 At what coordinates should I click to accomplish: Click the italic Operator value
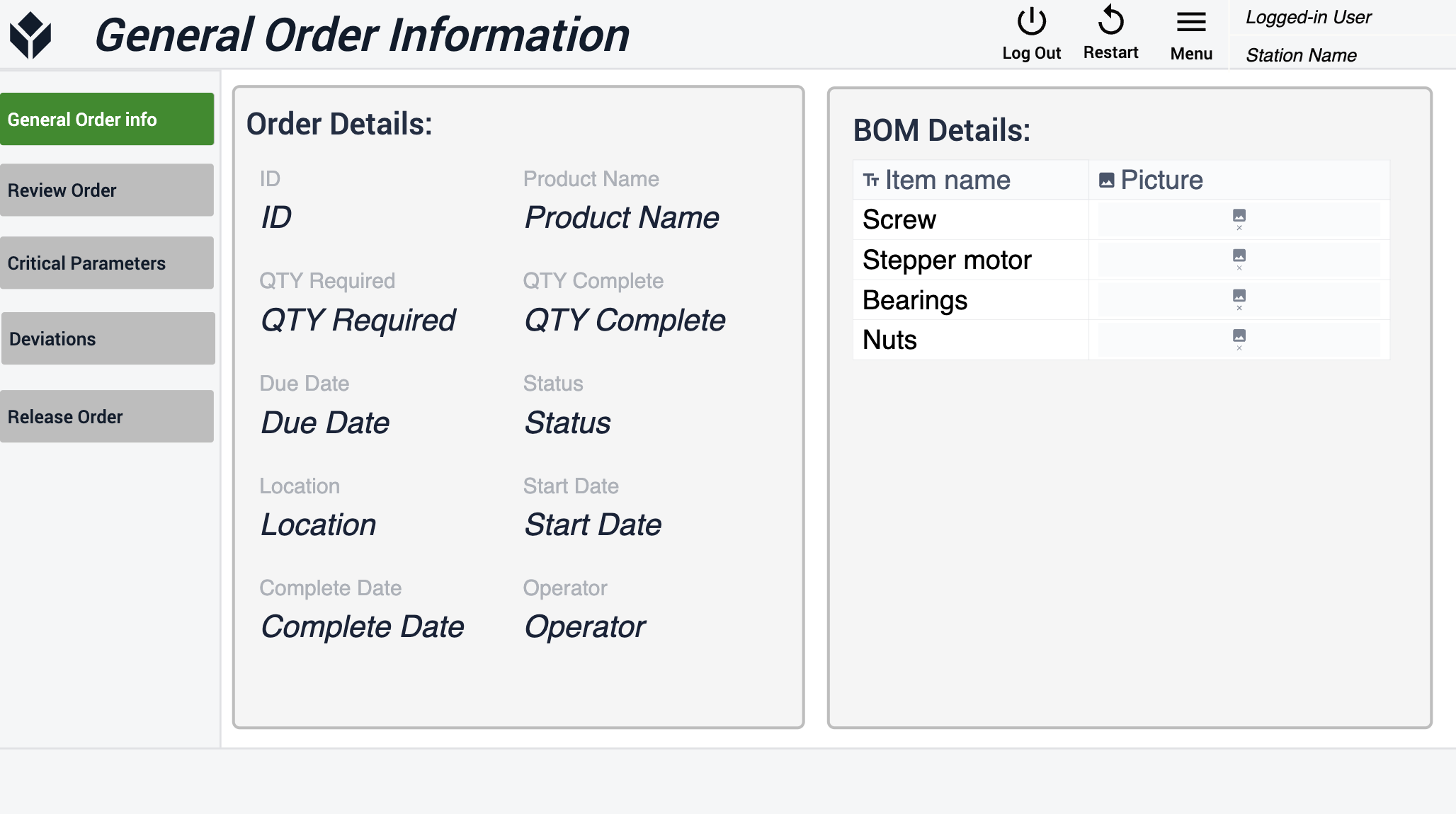585,627
